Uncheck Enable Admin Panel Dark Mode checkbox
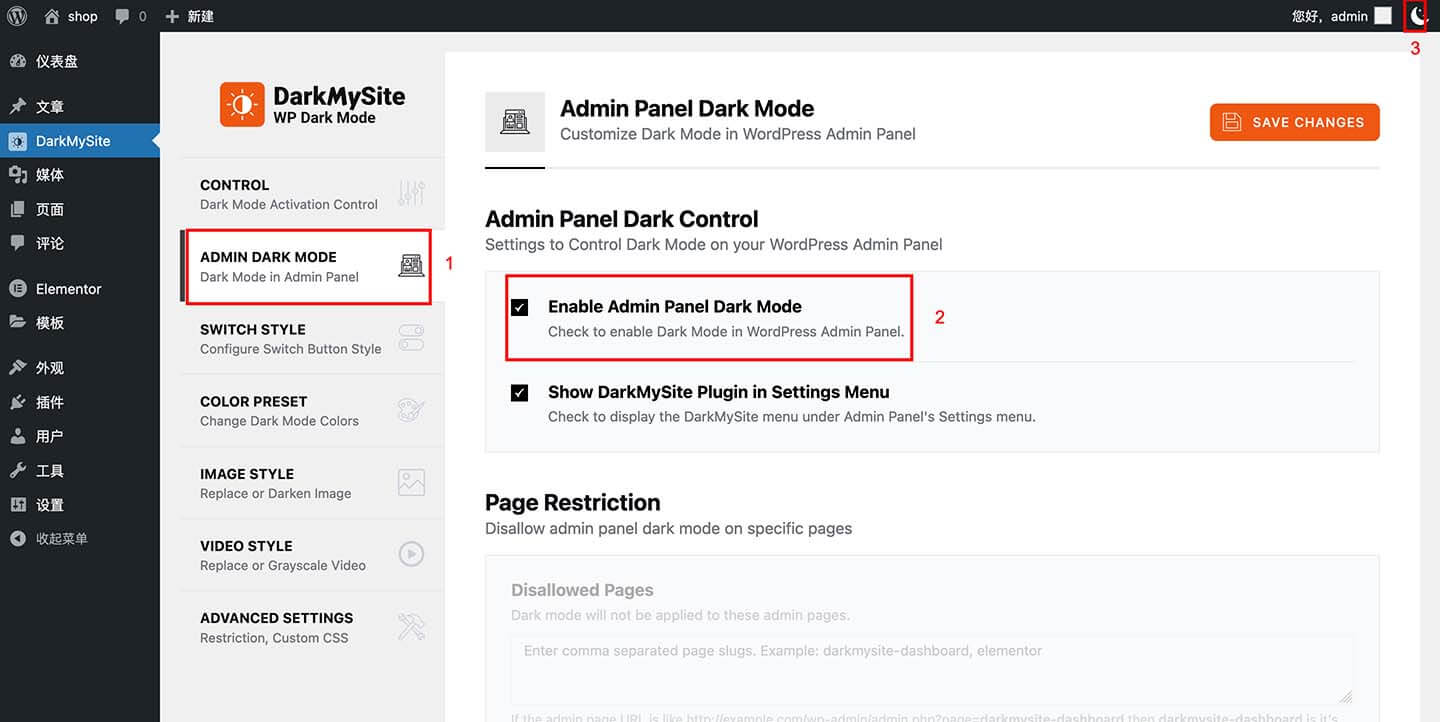This screenshot has width=1440, height=722. [519, 307]
